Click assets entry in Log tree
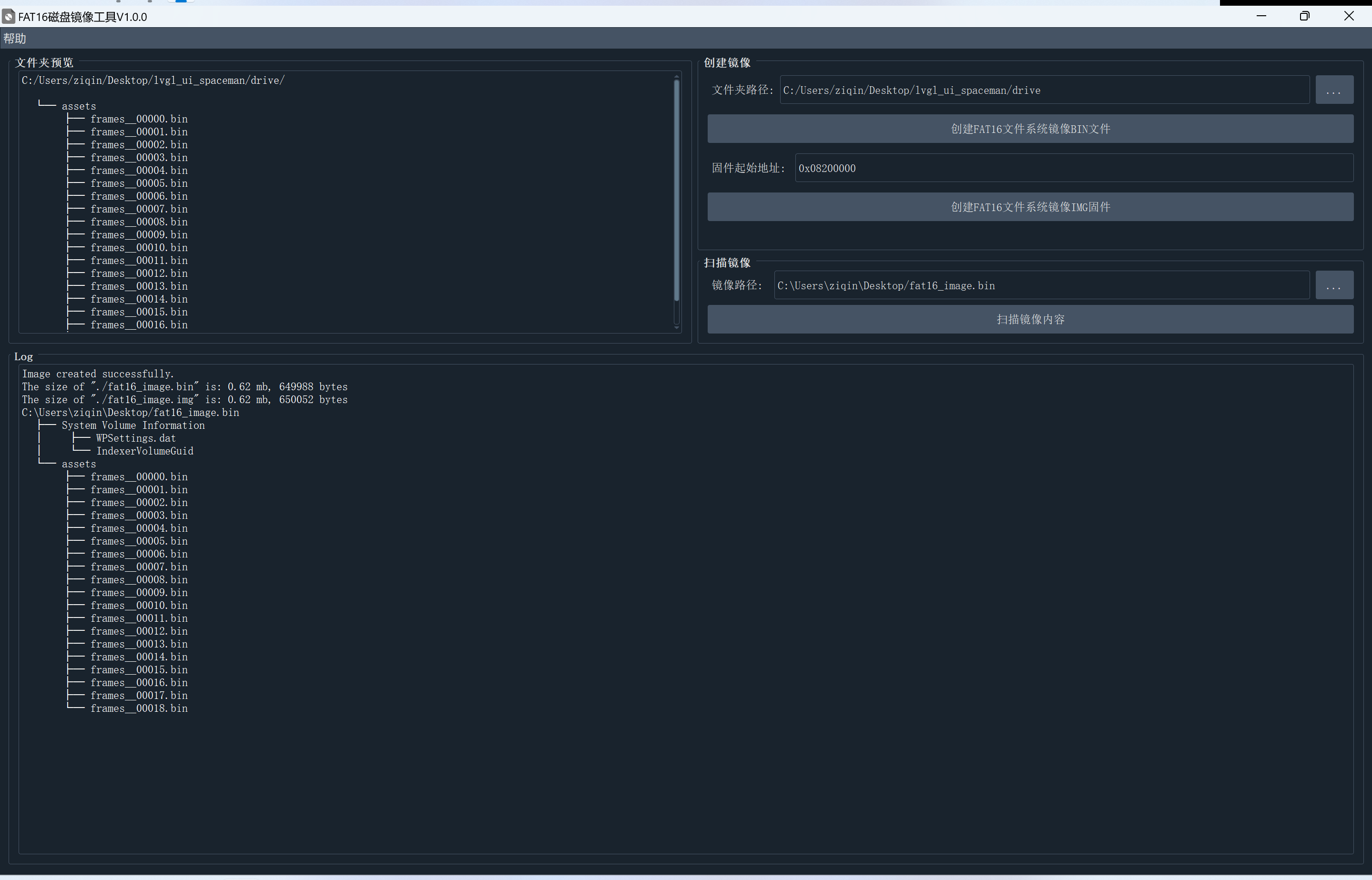 (x=79, y=464)
